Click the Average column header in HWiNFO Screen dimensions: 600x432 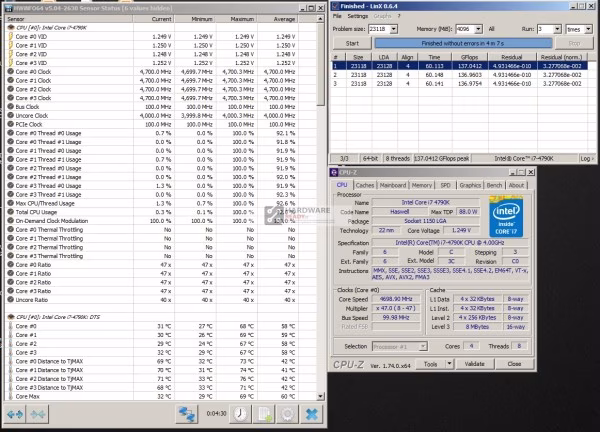pyautogui.click(x=278, y=19)
